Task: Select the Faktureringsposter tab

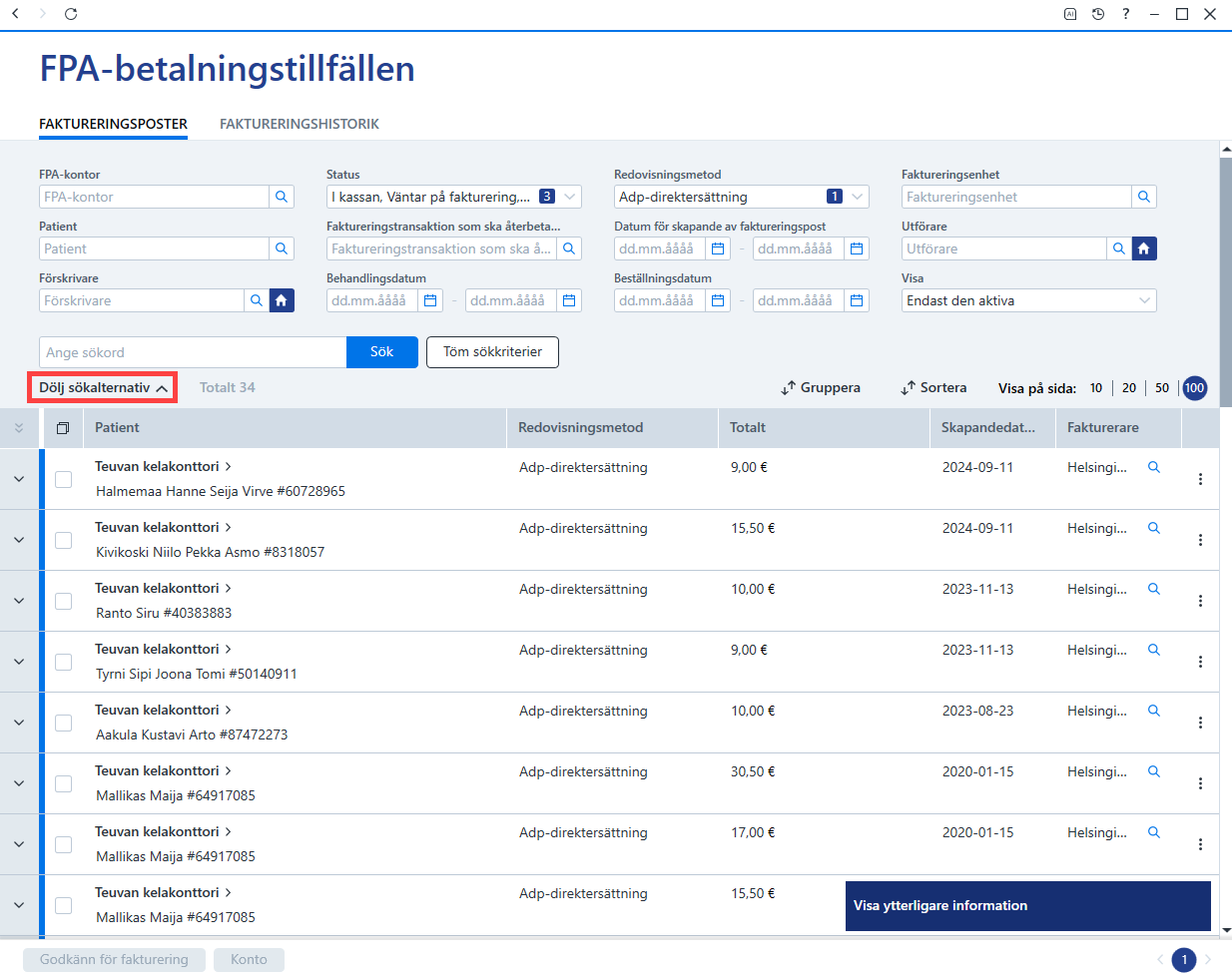Action: click(114, 124)
